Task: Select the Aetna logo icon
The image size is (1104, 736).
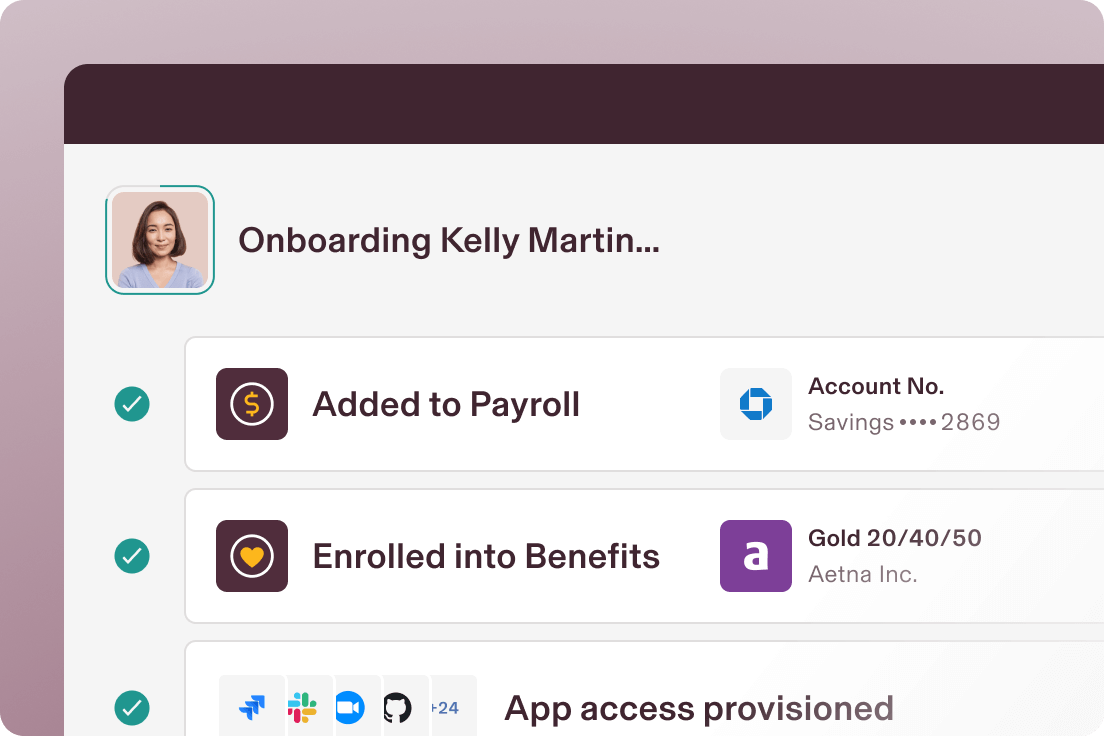Action: pos(755,556)
